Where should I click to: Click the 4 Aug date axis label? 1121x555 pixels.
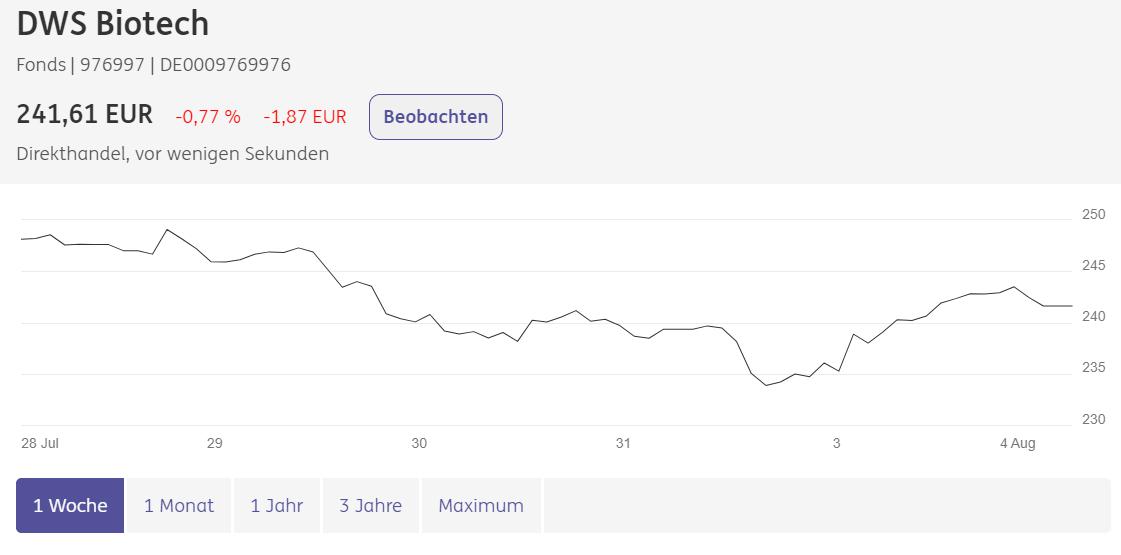(1017, 443)
